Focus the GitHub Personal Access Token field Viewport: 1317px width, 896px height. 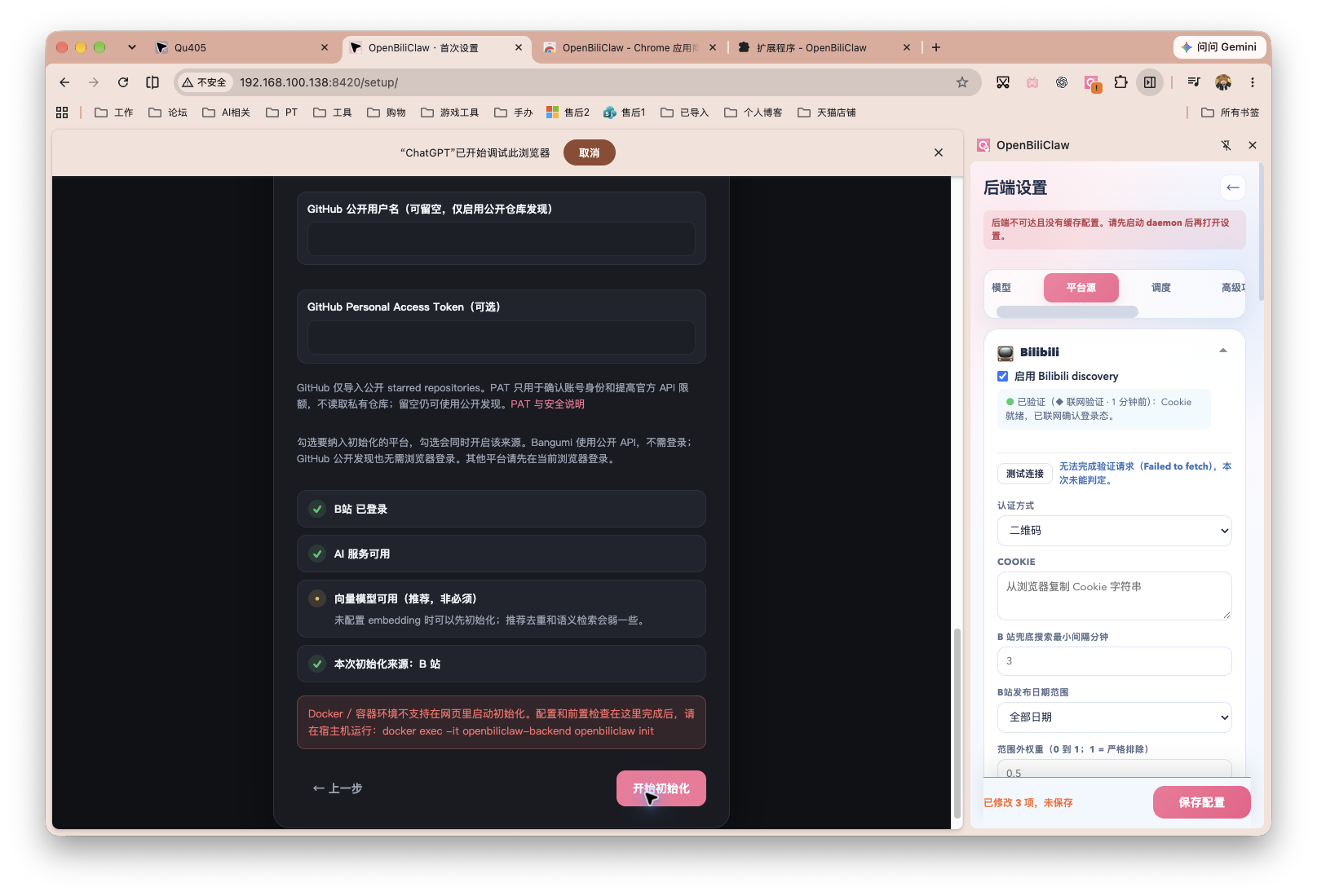[502, 337]
